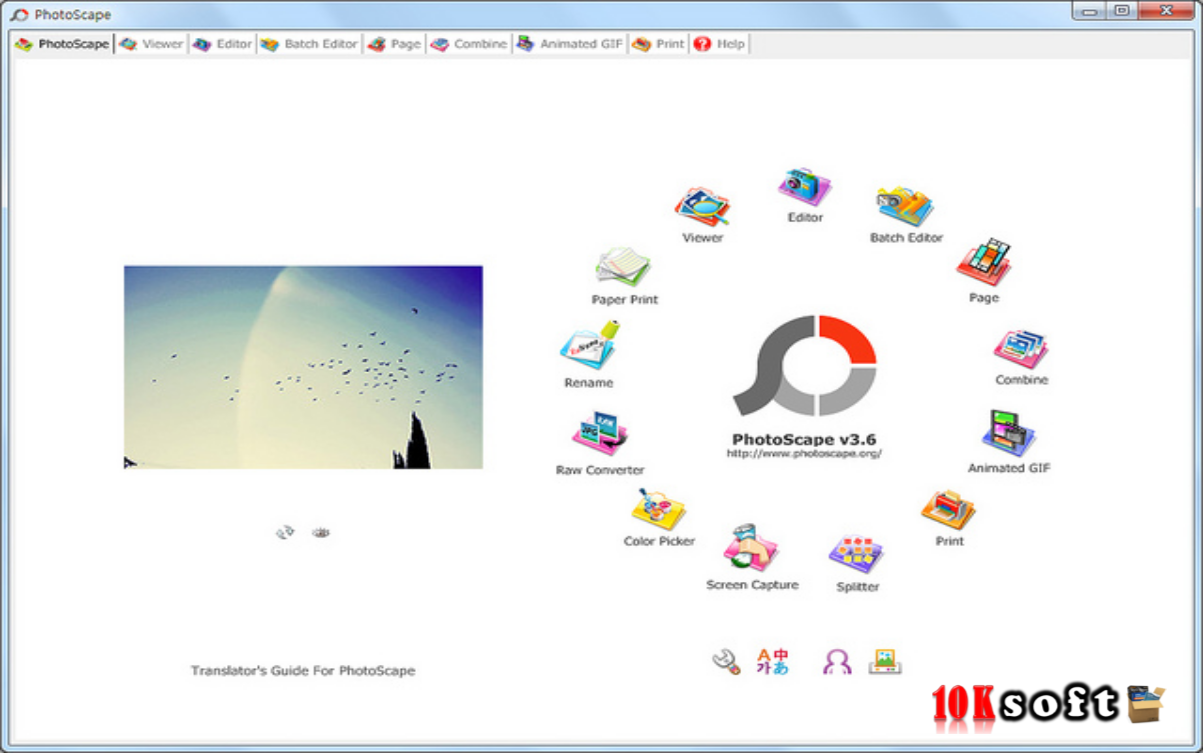1203x753 pixels.
Task: Launch the Combine icon on the right
Action: pos(1021,350)
